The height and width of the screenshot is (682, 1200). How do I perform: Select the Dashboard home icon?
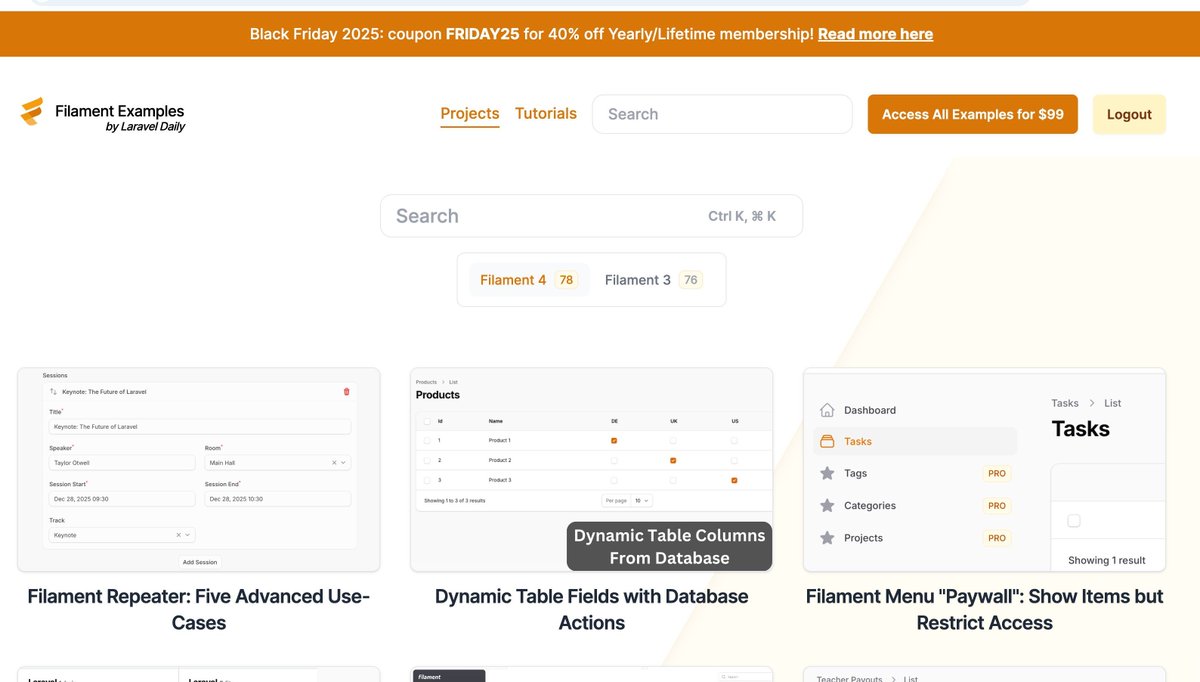(x=827, y=409)
